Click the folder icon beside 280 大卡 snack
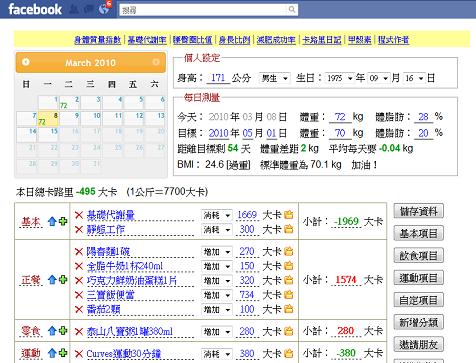Viewport: 476px width, 363px height. click(289, 332)
